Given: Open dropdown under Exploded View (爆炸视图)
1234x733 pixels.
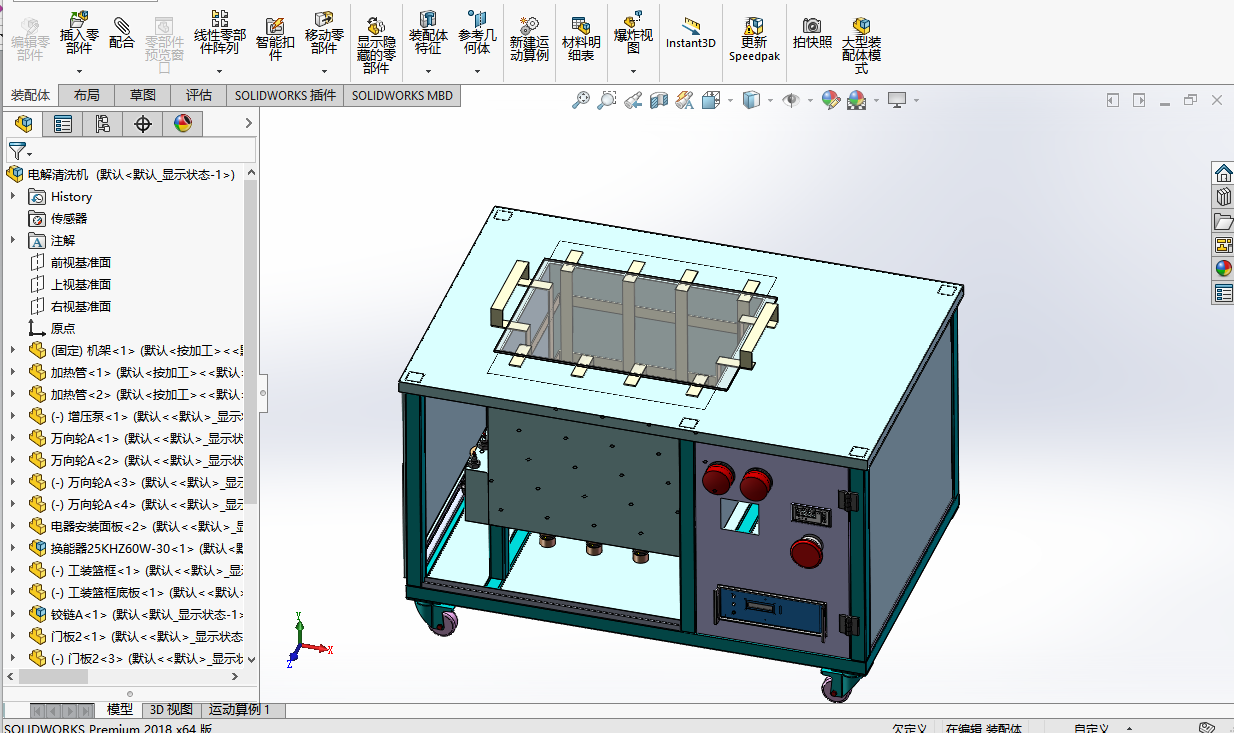Looking at the screenshot, I should [633, 71].
